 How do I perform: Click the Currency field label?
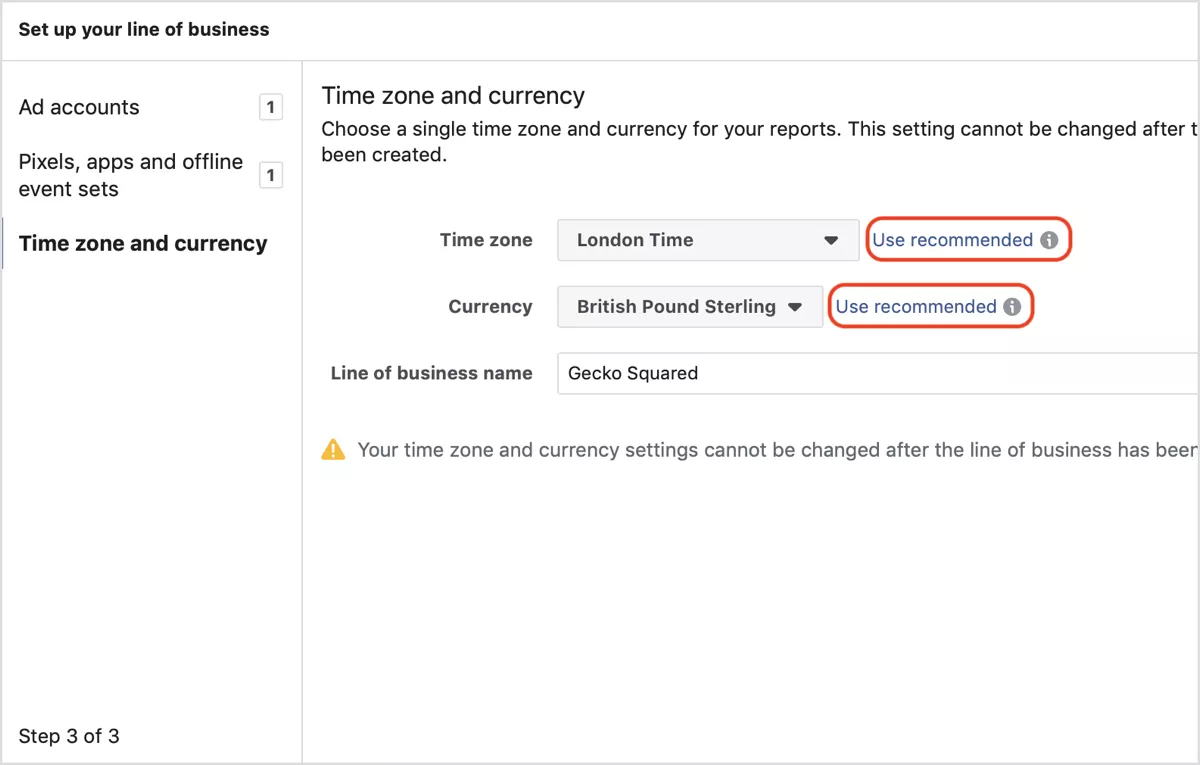(x=490, y=307)
